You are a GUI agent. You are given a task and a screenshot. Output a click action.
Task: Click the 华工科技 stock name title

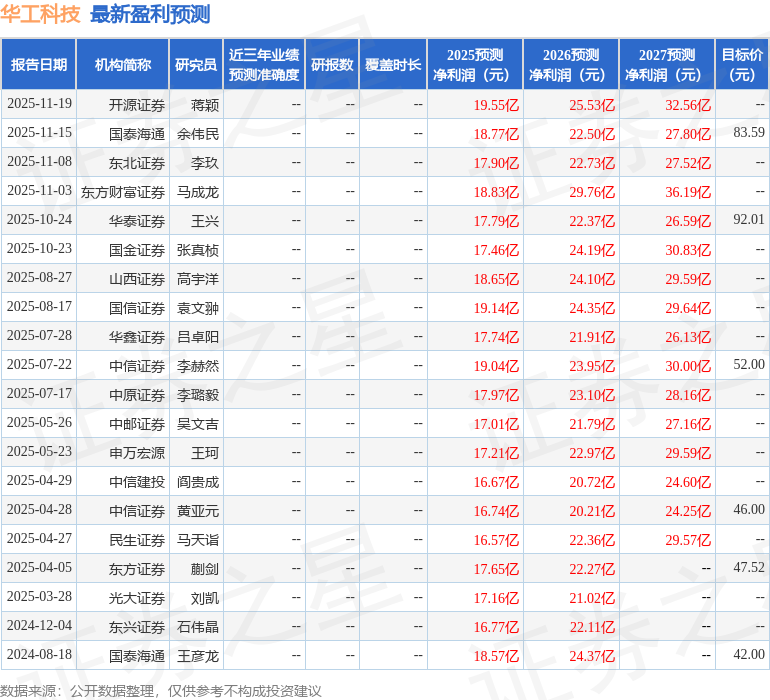click(41, 14)
